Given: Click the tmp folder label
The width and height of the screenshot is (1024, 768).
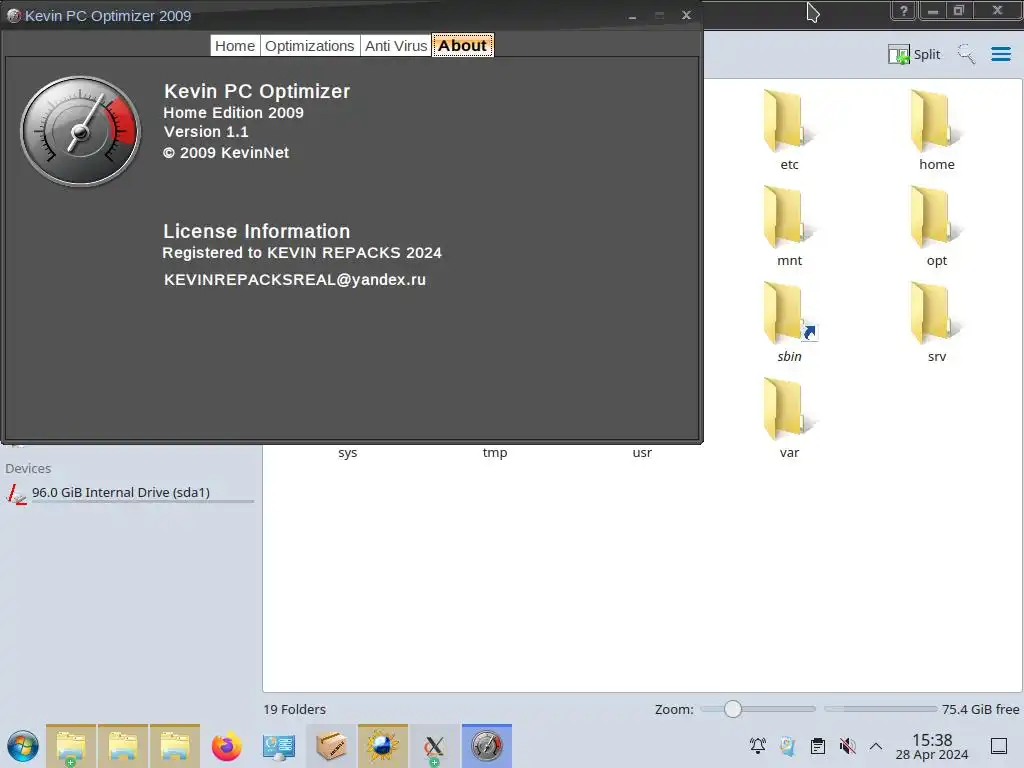Looking at the screenshot, I should 494,453.
